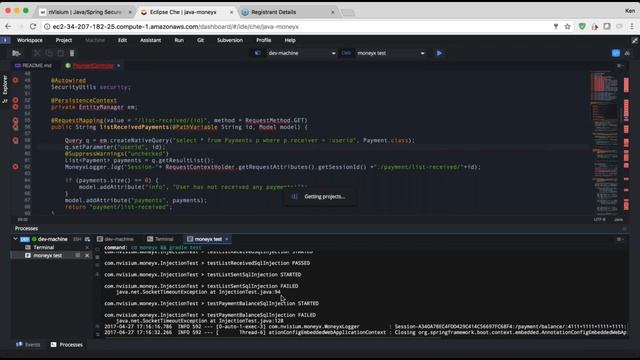Click the site info icon in address bar
This screenshot has height=360, width=640.
[47, 27]
